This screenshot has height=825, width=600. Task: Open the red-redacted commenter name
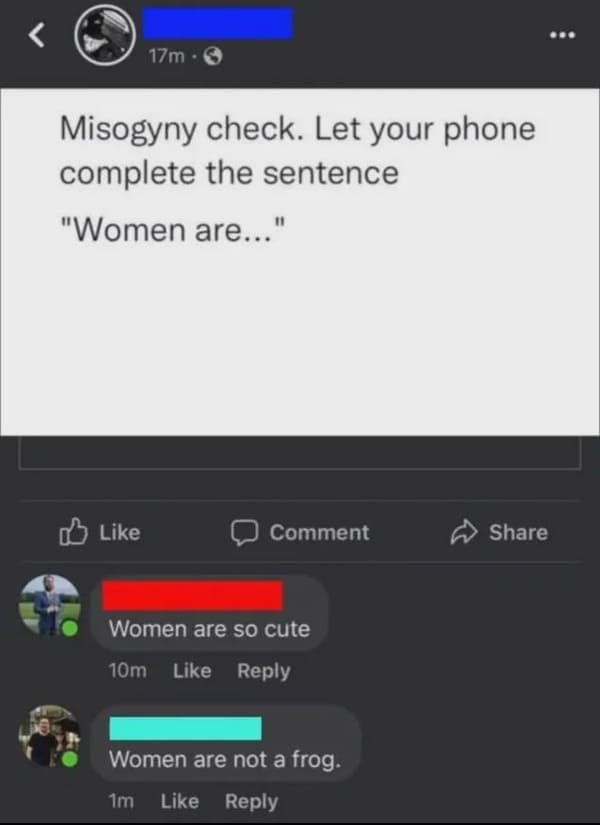coord(193,596)
